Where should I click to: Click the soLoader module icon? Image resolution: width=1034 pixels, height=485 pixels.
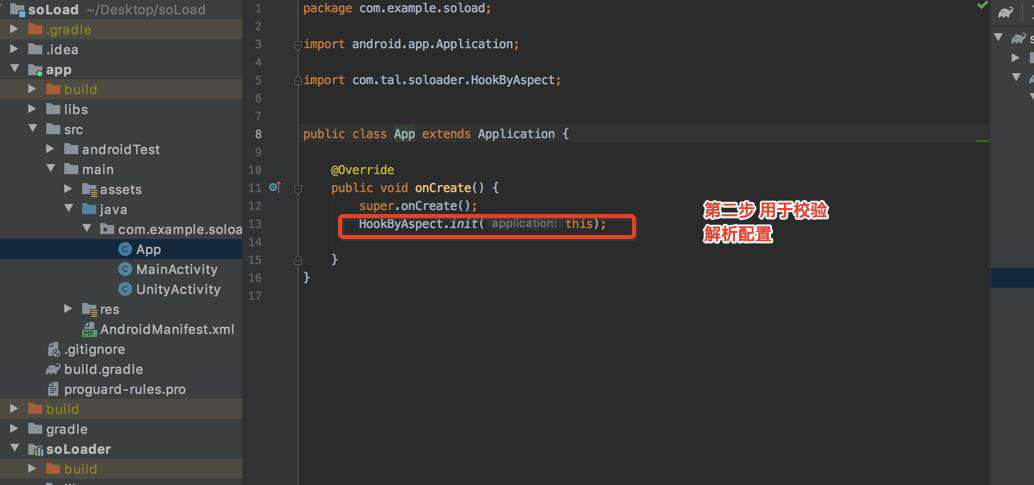(35, 449)
